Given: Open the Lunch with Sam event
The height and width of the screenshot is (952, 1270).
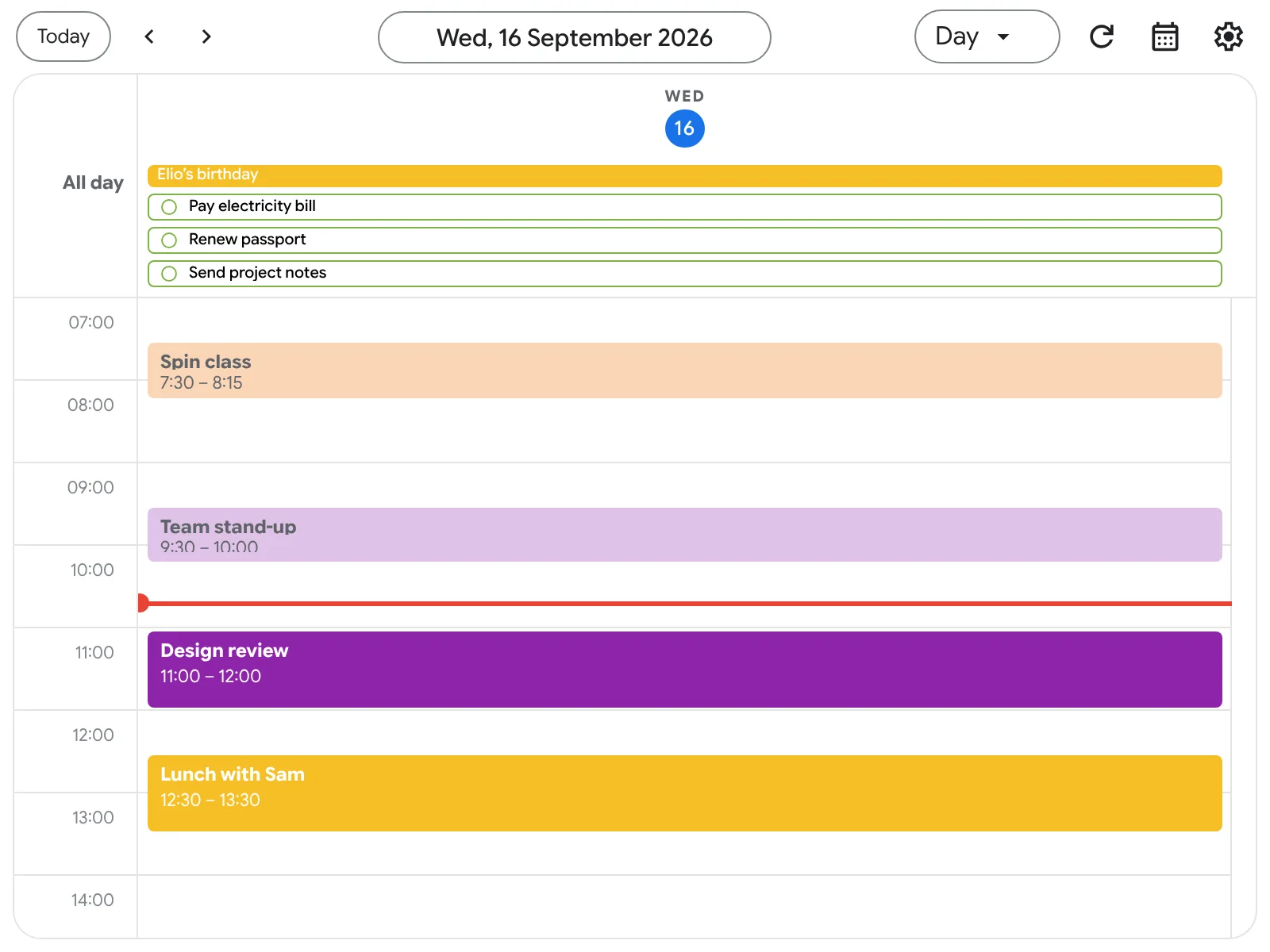Looking at the screenshot, I should coord(685,793).
